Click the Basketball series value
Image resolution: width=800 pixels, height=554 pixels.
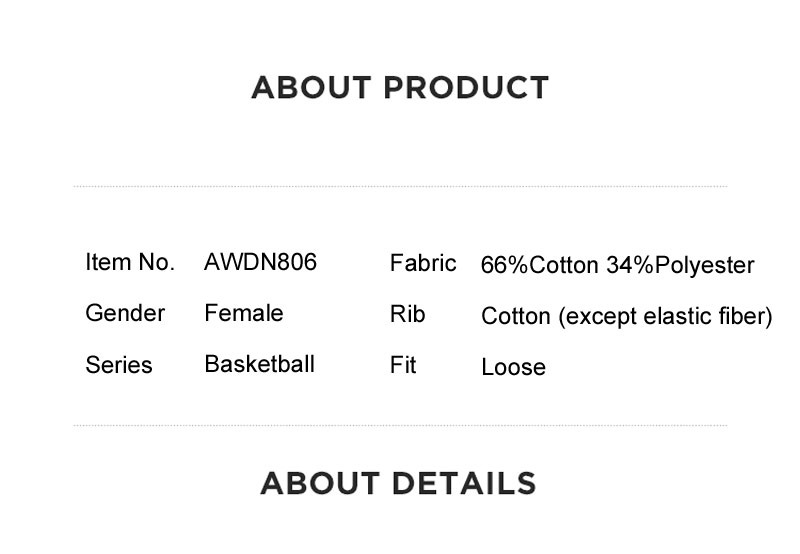259,364
